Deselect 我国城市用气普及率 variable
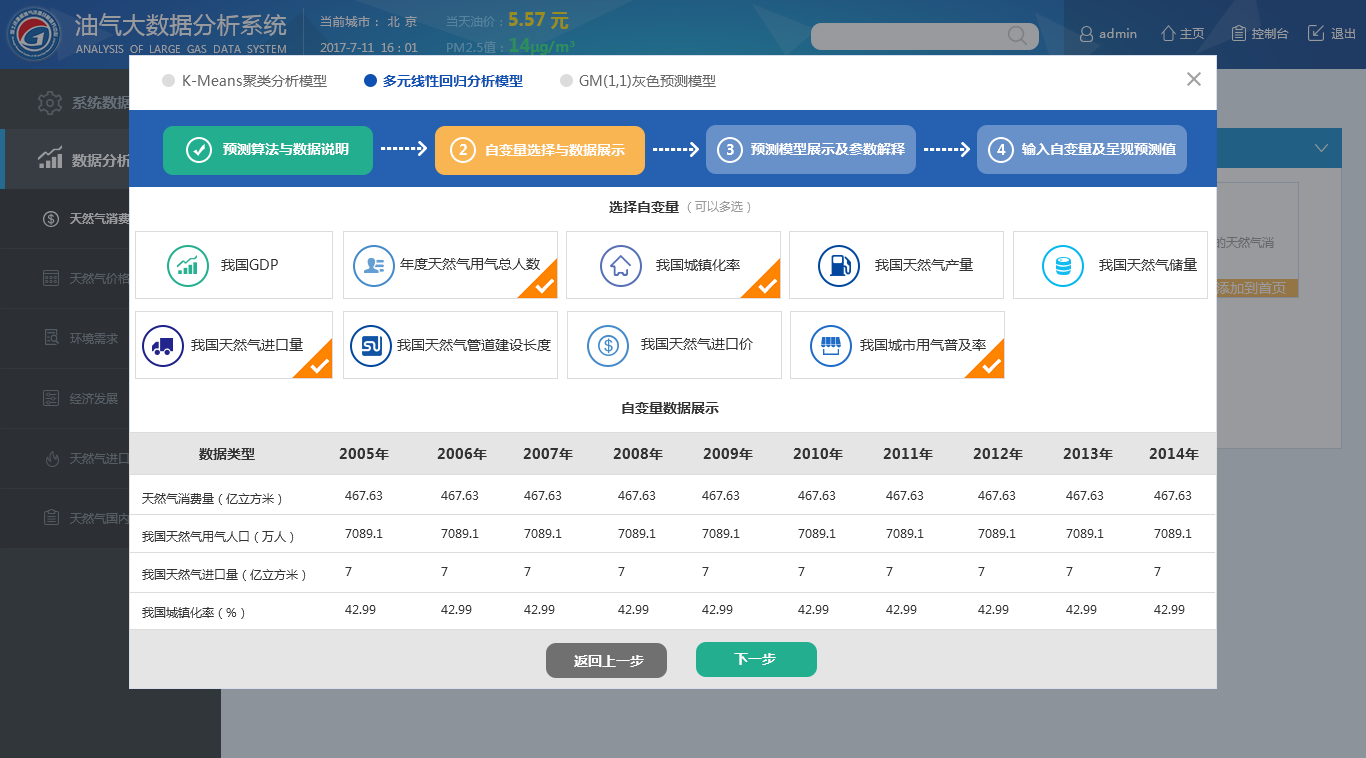1366x758 pixels. [897, 345]
